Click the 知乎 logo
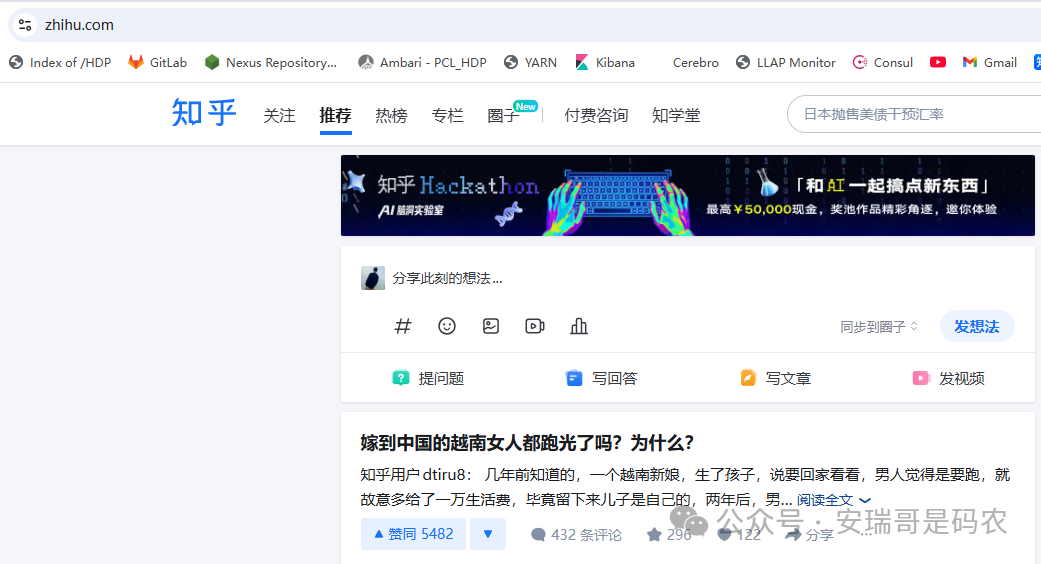The height and width of the screenshot is (564, 1041). (x=204, y=112)
